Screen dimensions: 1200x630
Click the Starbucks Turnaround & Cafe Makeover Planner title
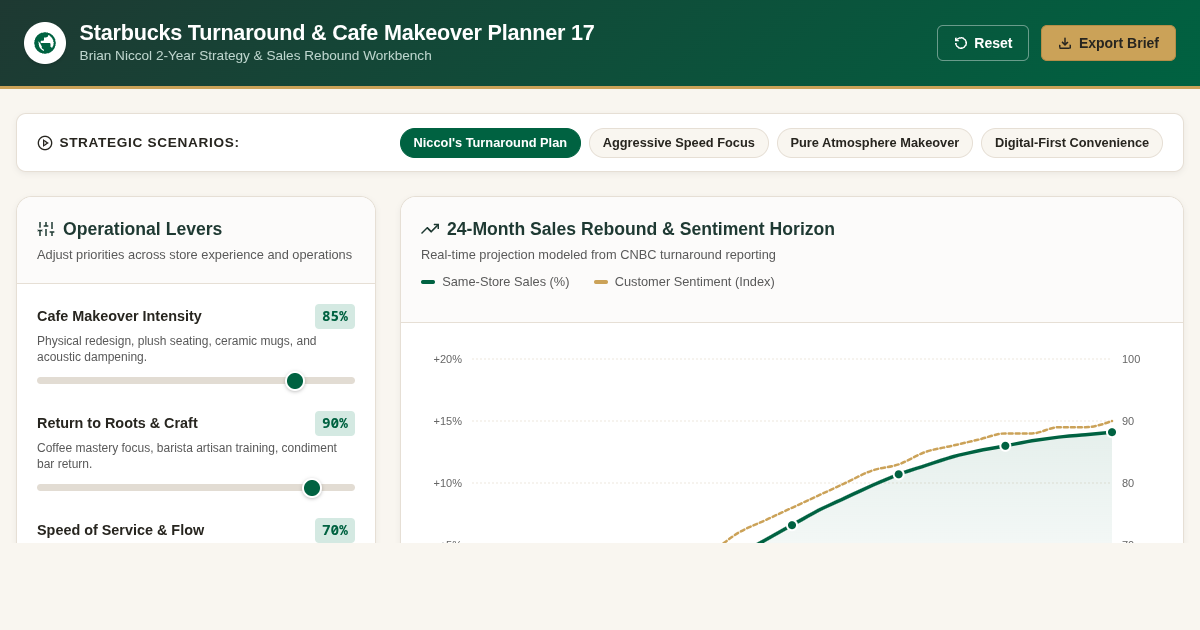click(x=337, y=33)
